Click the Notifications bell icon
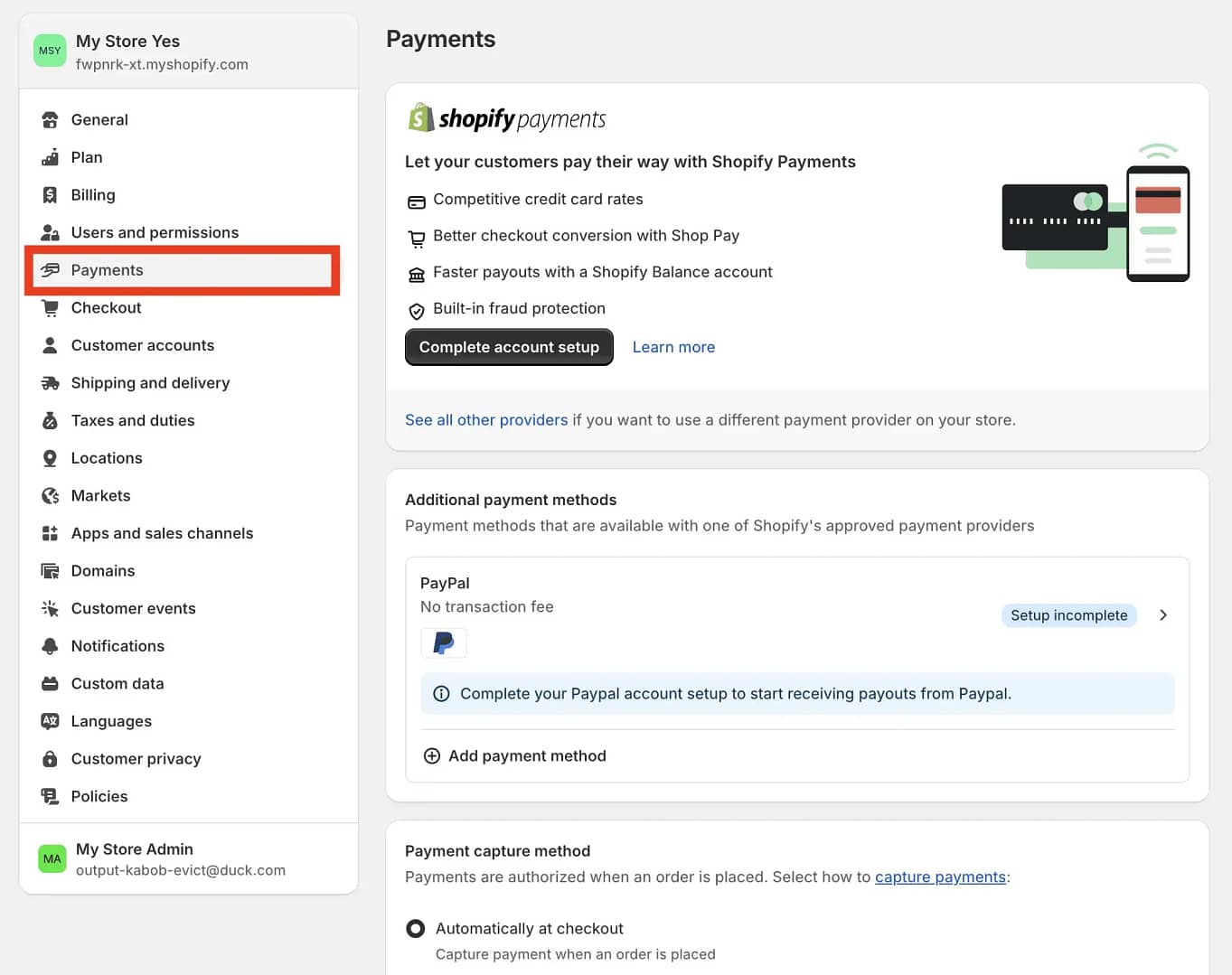 pos(50,646)
